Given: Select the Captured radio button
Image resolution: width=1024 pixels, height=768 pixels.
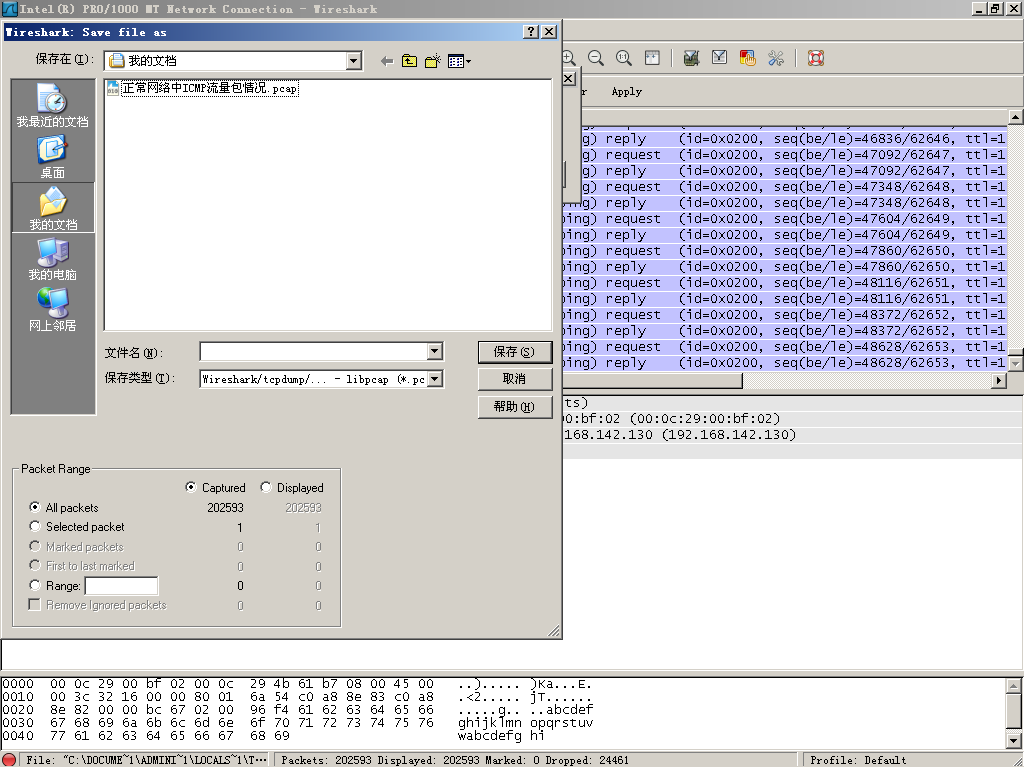Looking at the screenshot, I should (x=191, y=487).
